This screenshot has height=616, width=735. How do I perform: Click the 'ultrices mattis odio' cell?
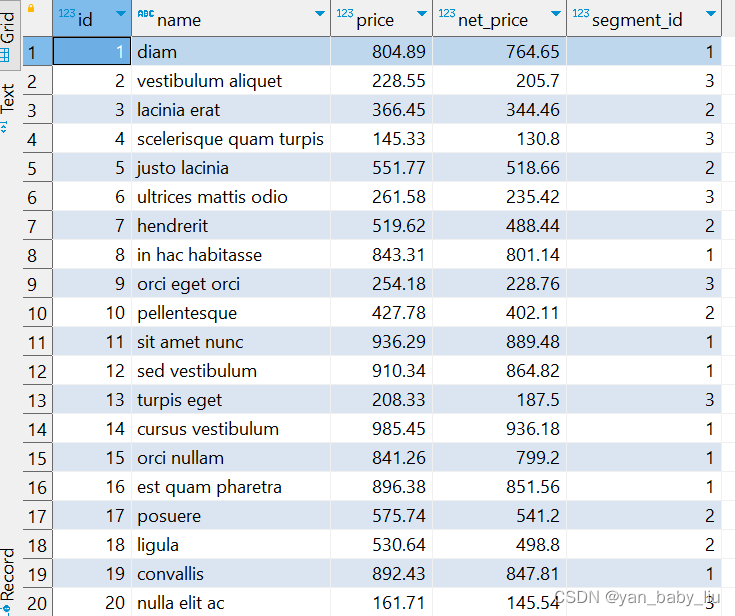pos(231,197)
